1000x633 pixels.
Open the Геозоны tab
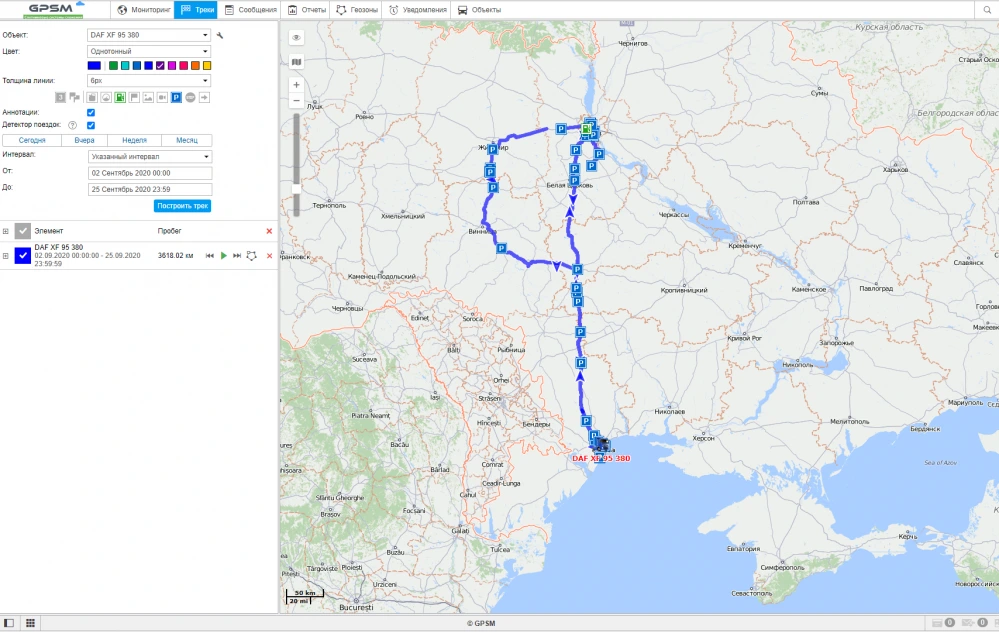[x=357, y=10]
